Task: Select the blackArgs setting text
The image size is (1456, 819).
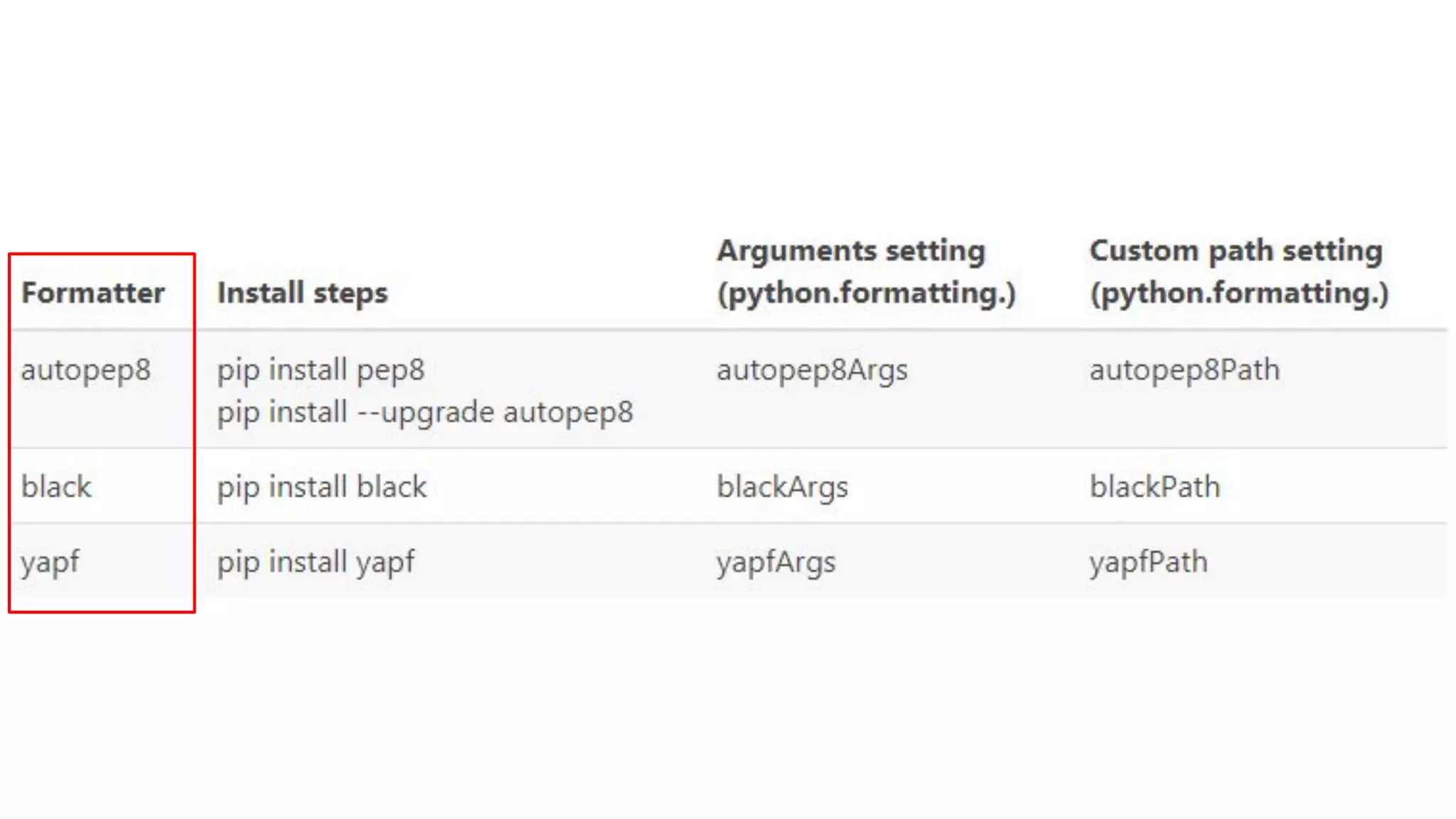Action: (783, 488)
